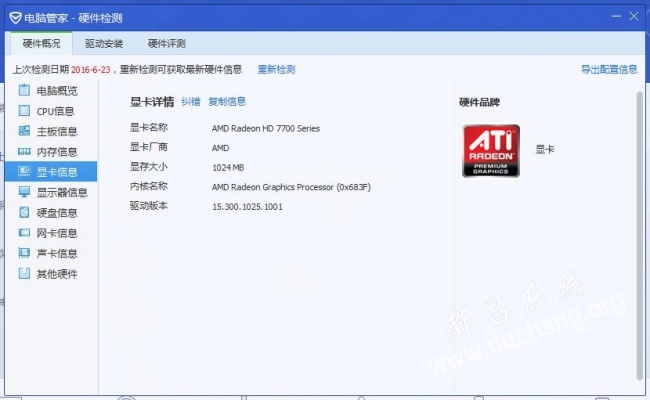Screen dimensions: 650x400
Task: Click the 网卡信息 network card icon
Action: [x=24, y=233]
